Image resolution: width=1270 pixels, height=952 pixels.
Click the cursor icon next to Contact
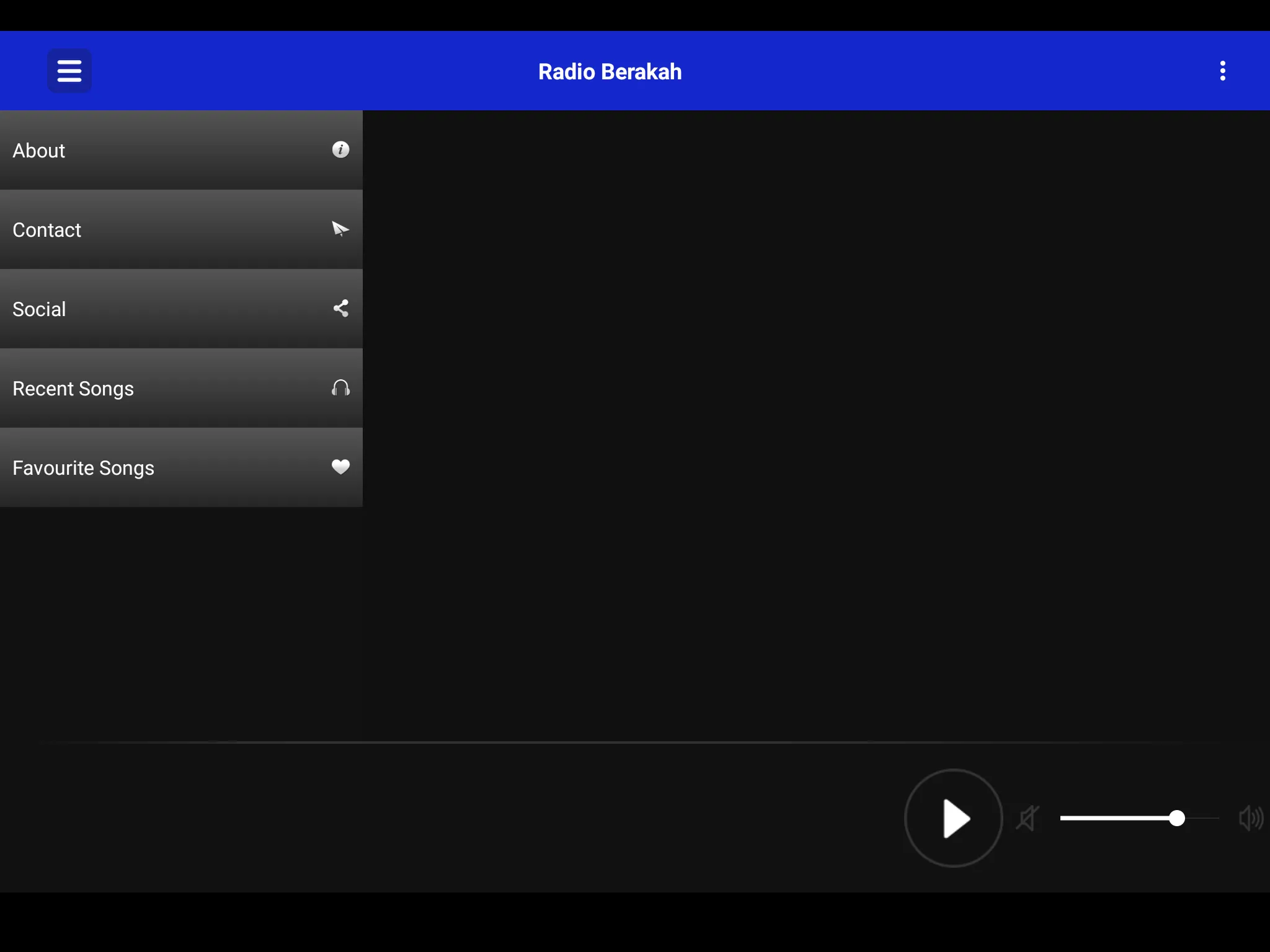[x=339, y=229]
